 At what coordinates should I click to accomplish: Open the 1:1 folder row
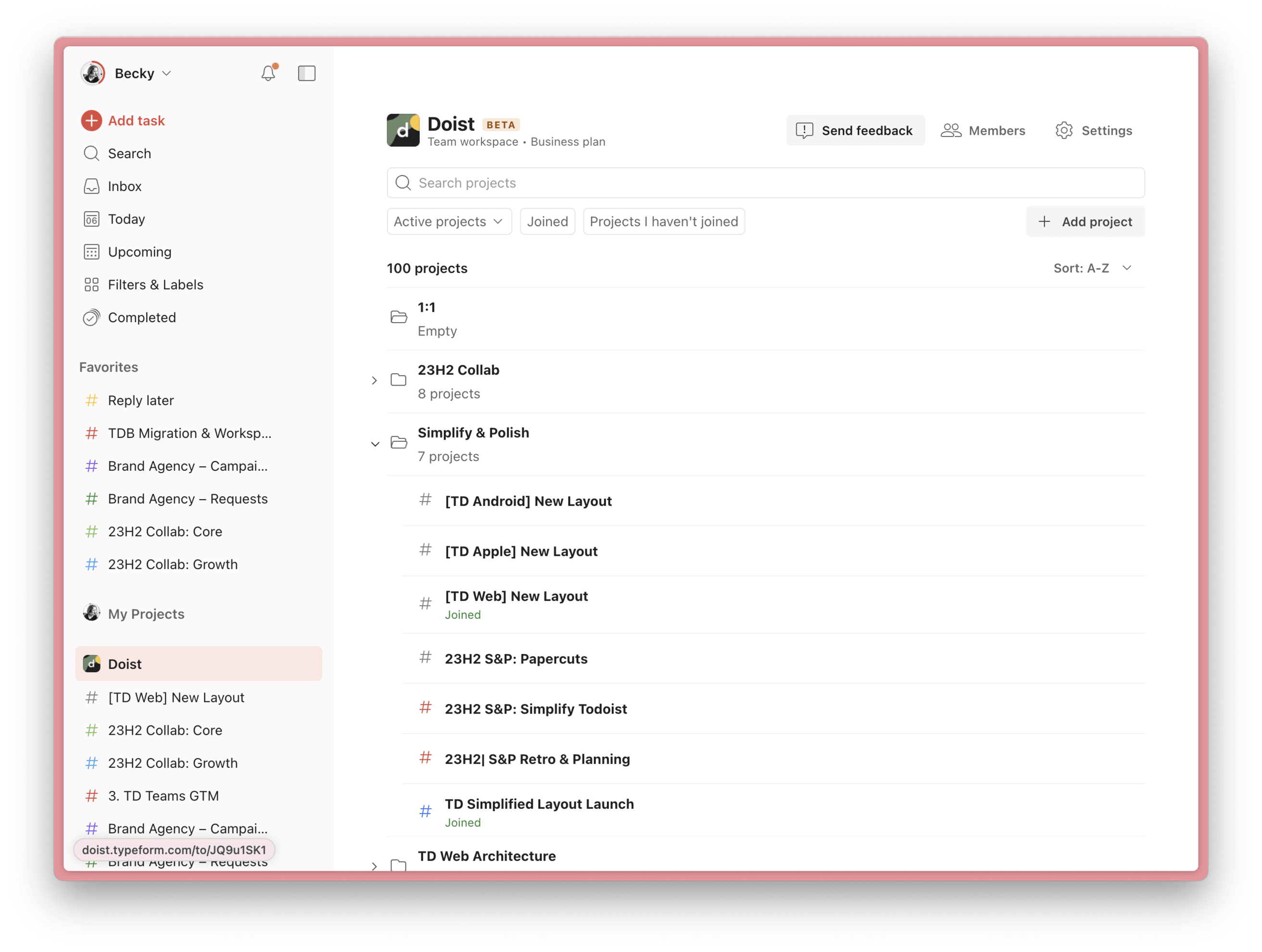point(765,319)
